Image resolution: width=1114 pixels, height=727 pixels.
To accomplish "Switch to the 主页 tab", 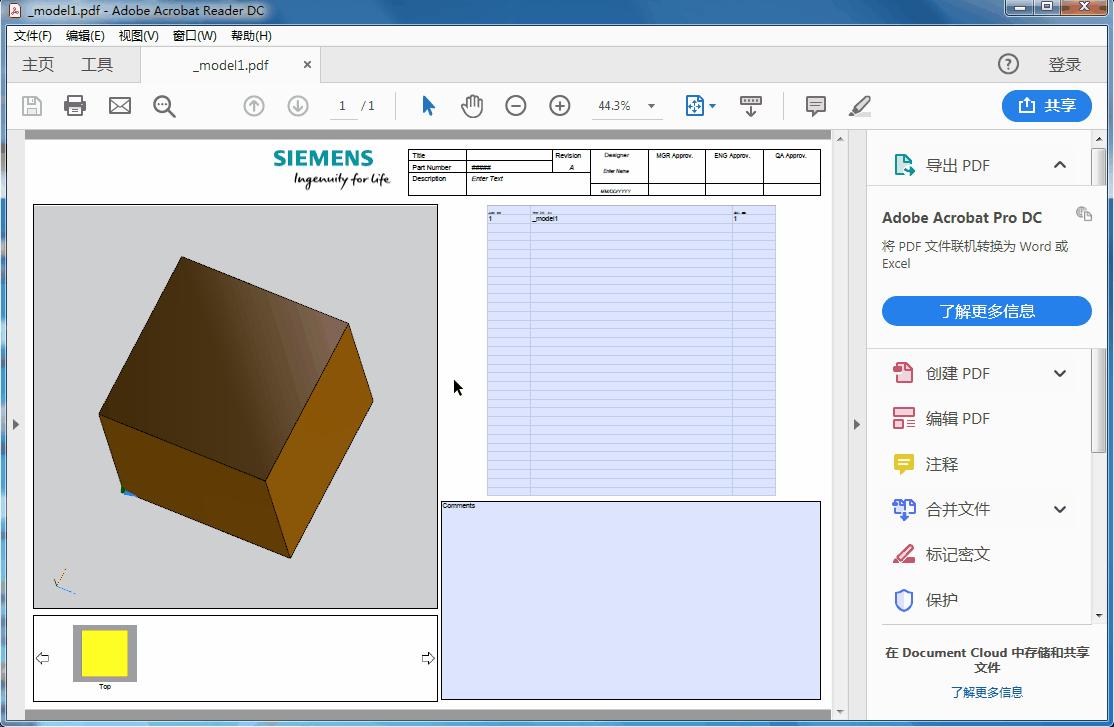I will [x=37, y=64].
